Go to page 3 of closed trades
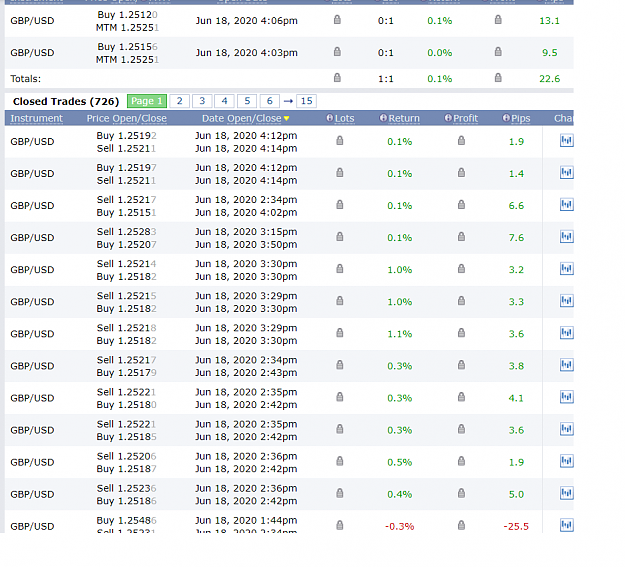The height and width of the screenshot is (567, 625). pyautogui.click(x=202, y=101)
